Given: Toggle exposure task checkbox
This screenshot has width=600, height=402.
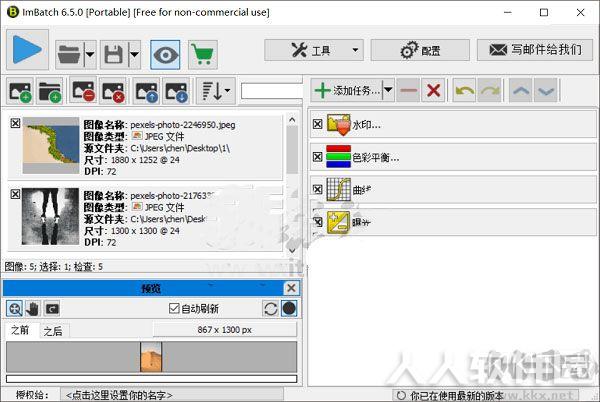Looking at the screenshot, I should [x=318, y=222].
